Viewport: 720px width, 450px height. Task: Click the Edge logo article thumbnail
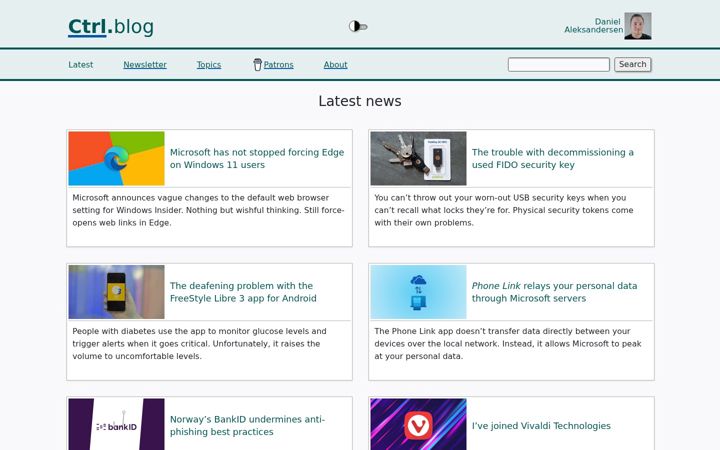click(x=117, y=158)
